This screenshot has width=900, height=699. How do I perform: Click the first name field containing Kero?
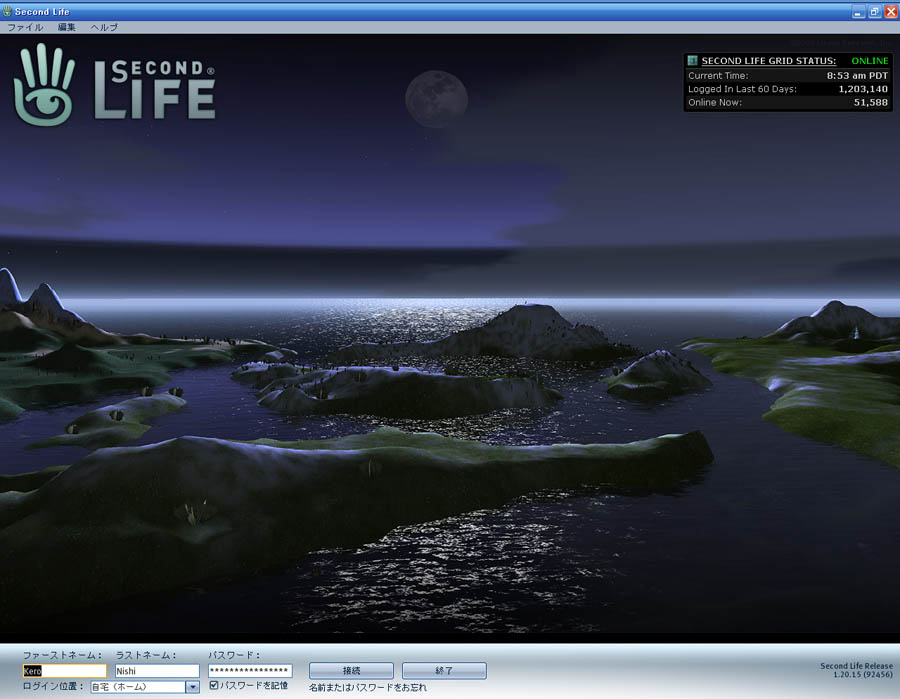pyautogui.click(x=64, y=670)
